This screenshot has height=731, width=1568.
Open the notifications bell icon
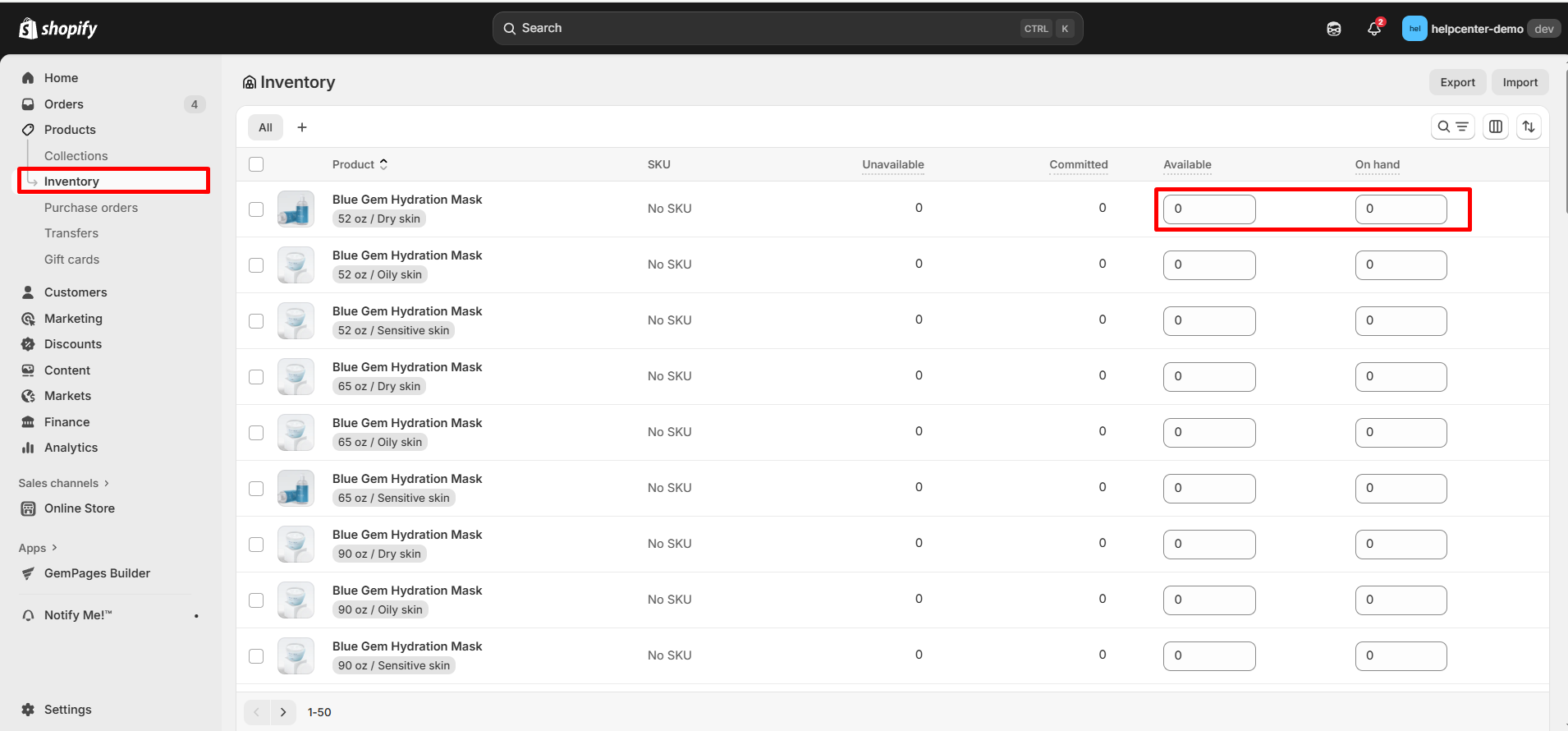coord(1373,30)
